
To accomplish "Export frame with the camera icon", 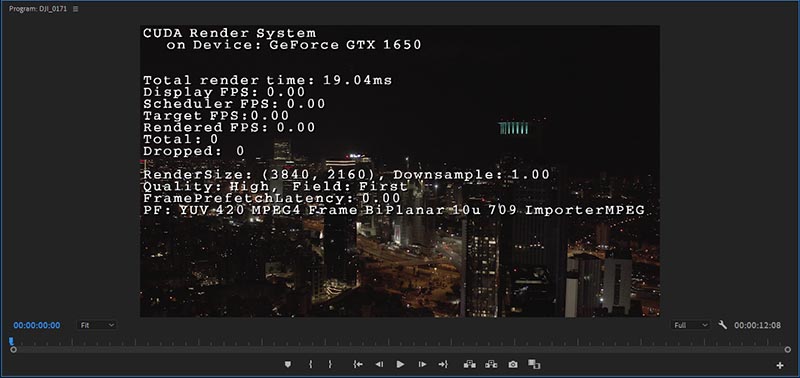I will click(x=513, y=364).
